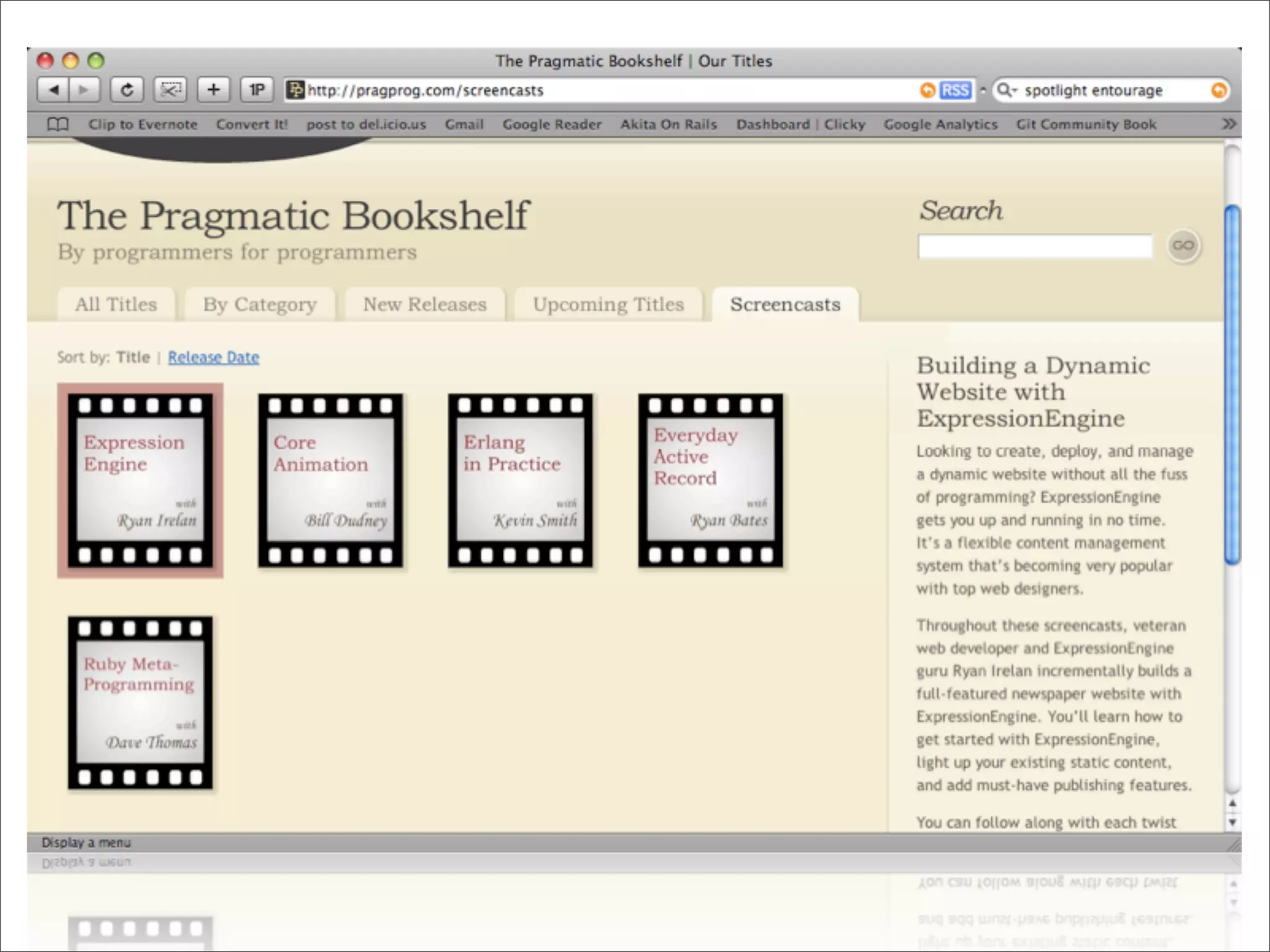Screen dimensions: 1270x952
Task: Click the scrollbar down arrow
Action: tap(1232, 822)
